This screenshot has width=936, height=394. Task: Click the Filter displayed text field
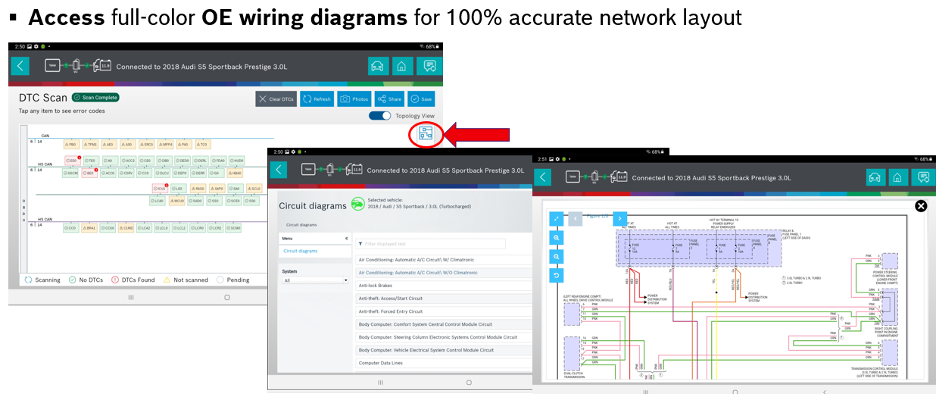[x=430, y=244]
